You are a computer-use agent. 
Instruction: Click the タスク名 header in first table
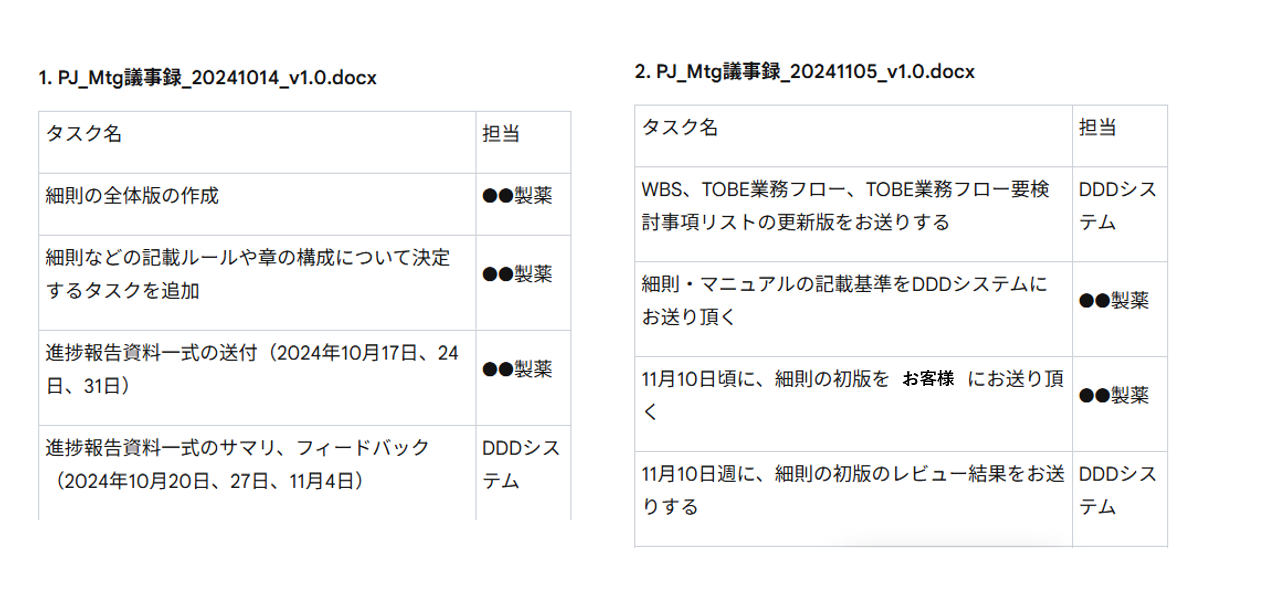point(84,133)
